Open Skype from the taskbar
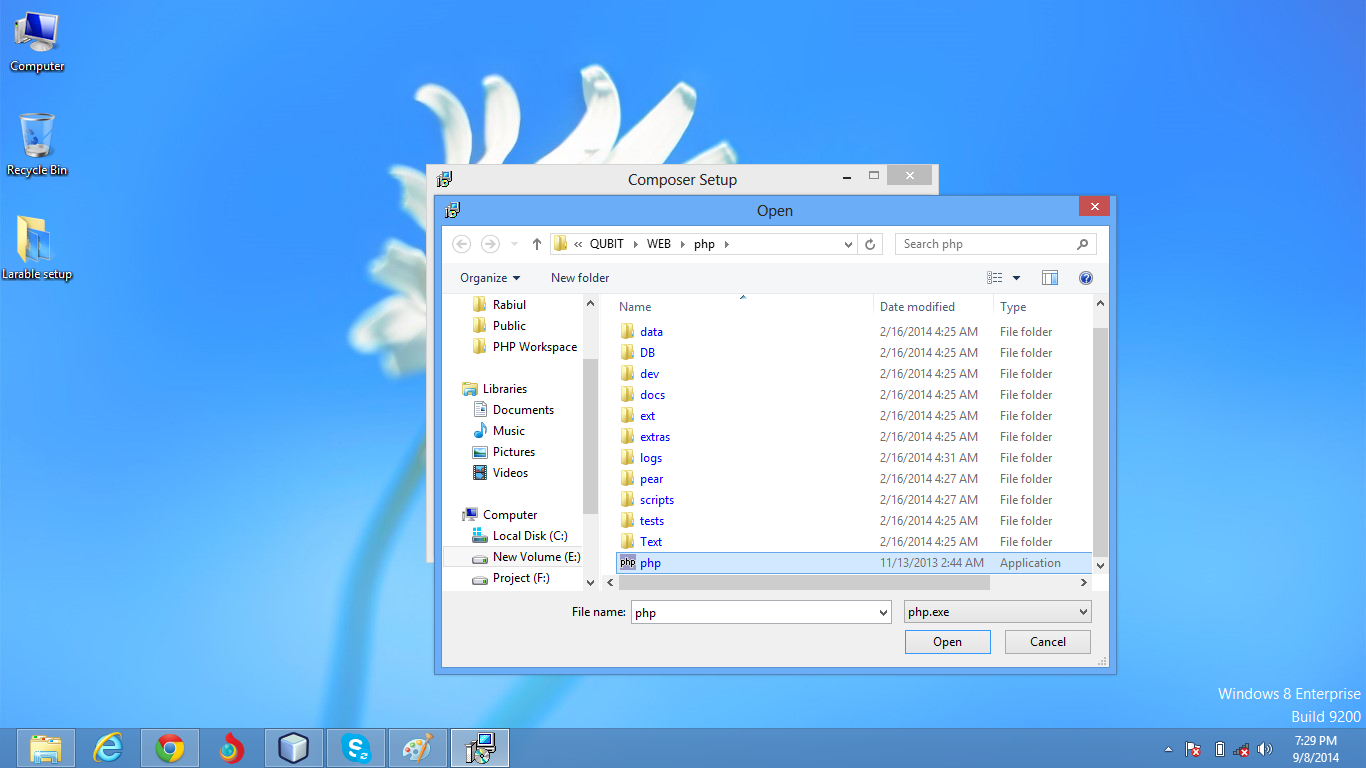 coord(355,747)
